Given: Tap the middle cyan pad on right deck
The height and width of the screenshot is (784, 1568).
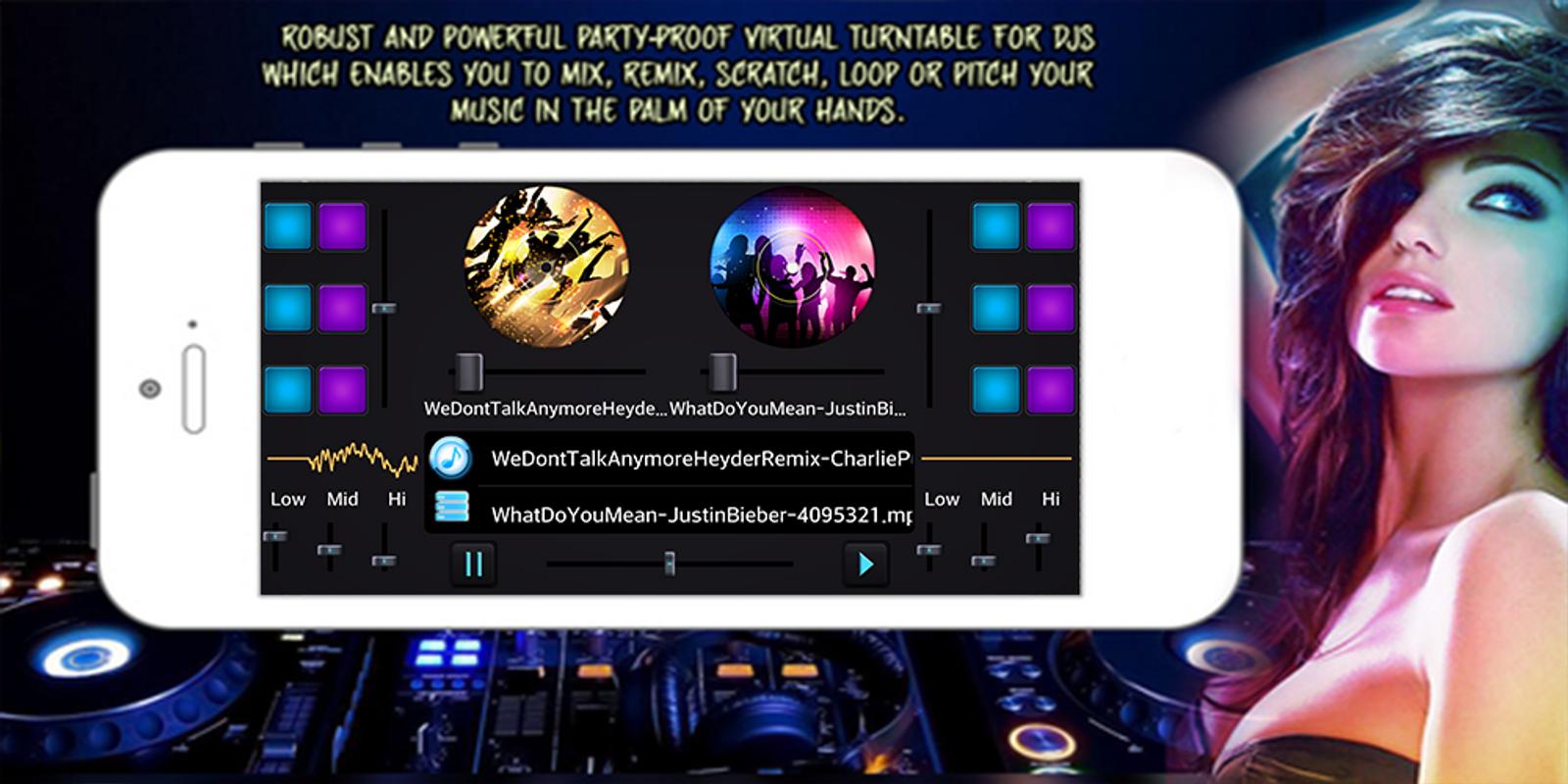Looking at the screenshot, I should tap(997, 308).
